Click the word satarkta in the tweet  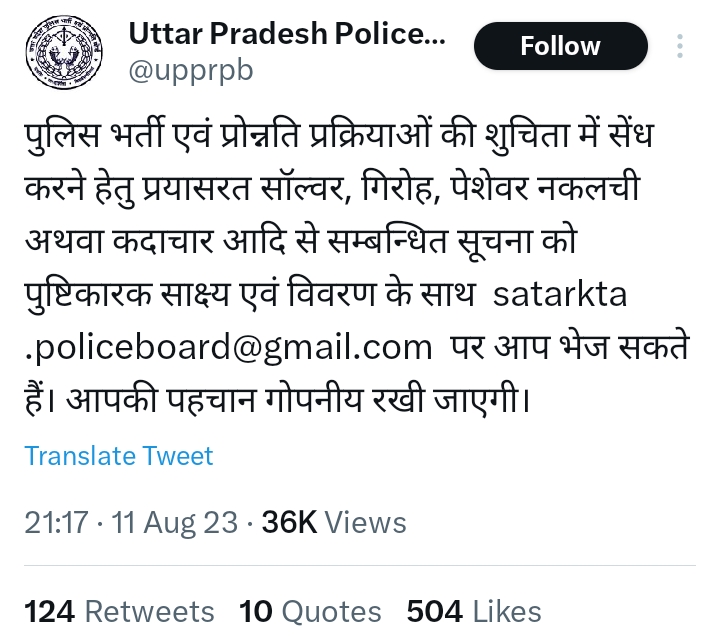[560, 294]
